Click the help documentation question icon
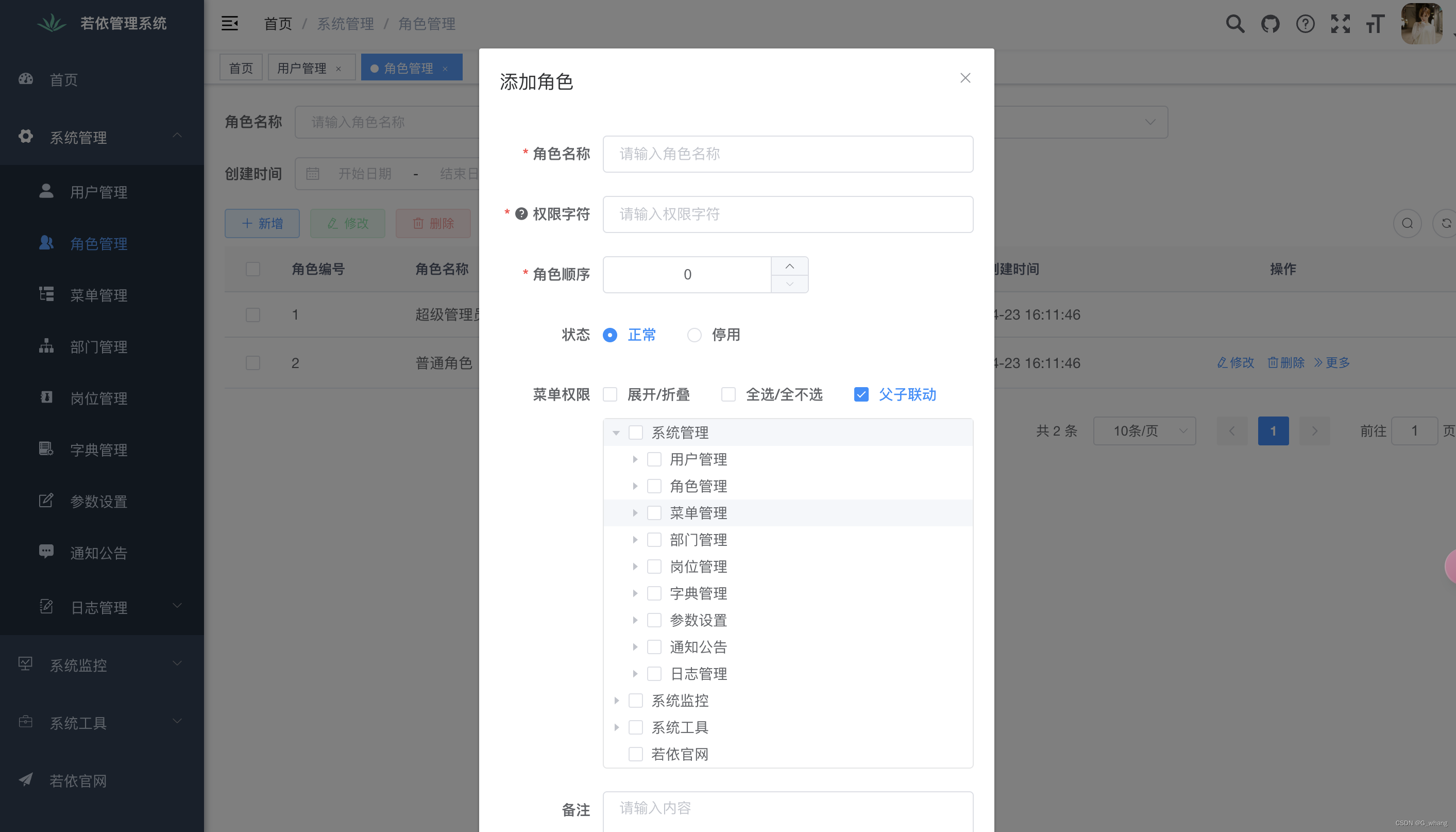Screen dimensions: 1456x832 click(1305, 23)
